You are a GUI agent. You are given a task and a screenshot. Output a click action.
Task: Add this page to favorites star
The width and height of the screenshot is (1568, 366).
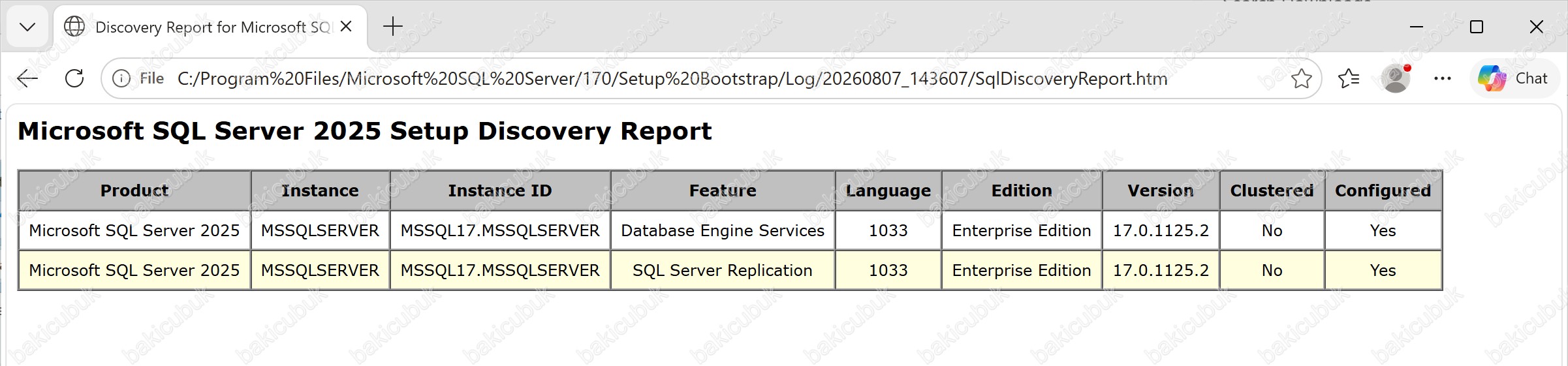[1301, 79]
